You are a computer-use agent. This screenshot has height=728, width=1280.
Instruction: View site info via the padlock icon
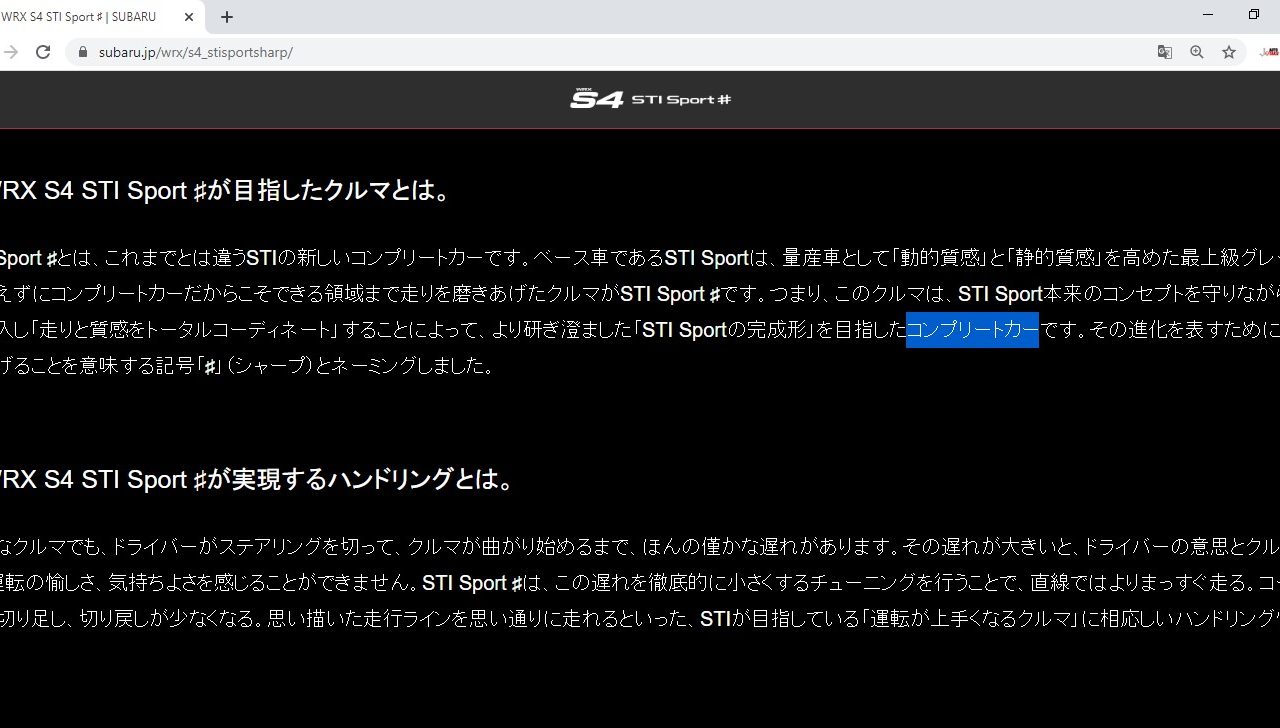(82, 52)
